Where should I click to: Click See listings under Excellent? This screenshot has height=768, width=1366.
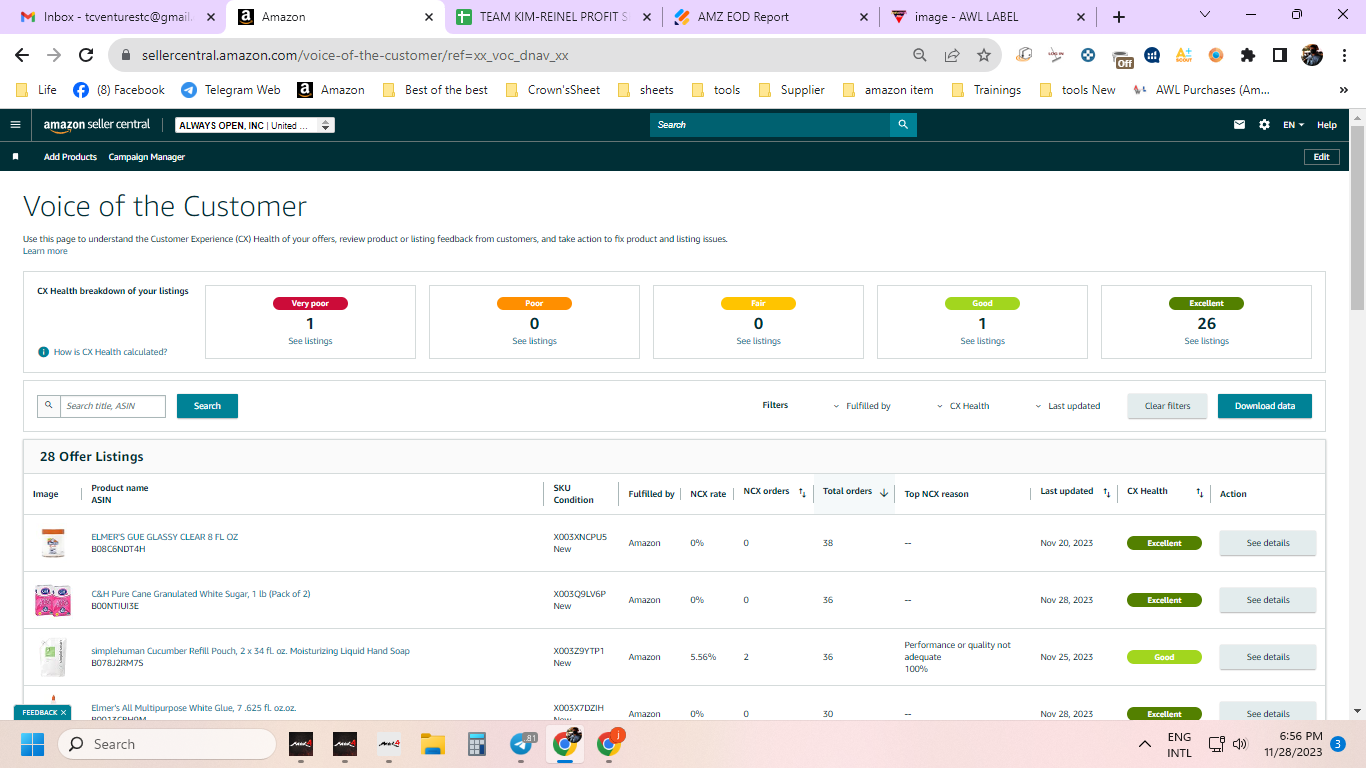point(1206,341)
